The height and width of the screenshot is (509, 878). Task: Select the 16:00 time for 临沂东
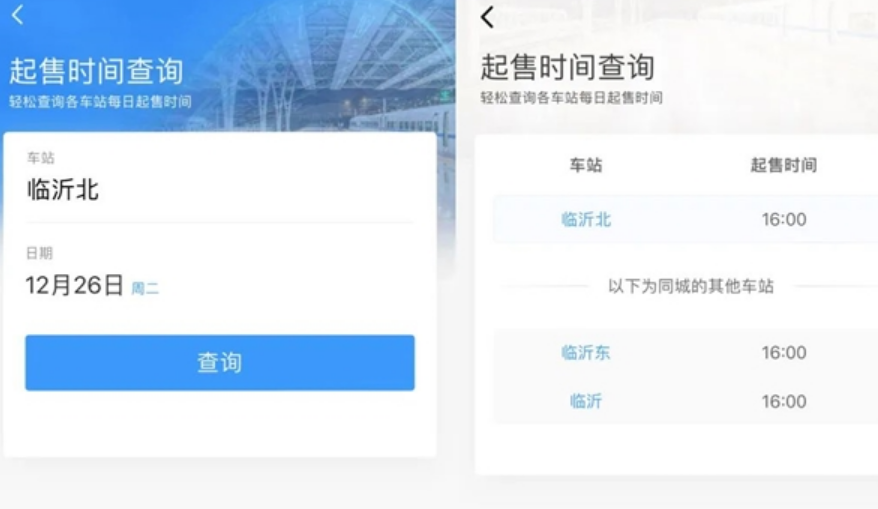(784, 352)
